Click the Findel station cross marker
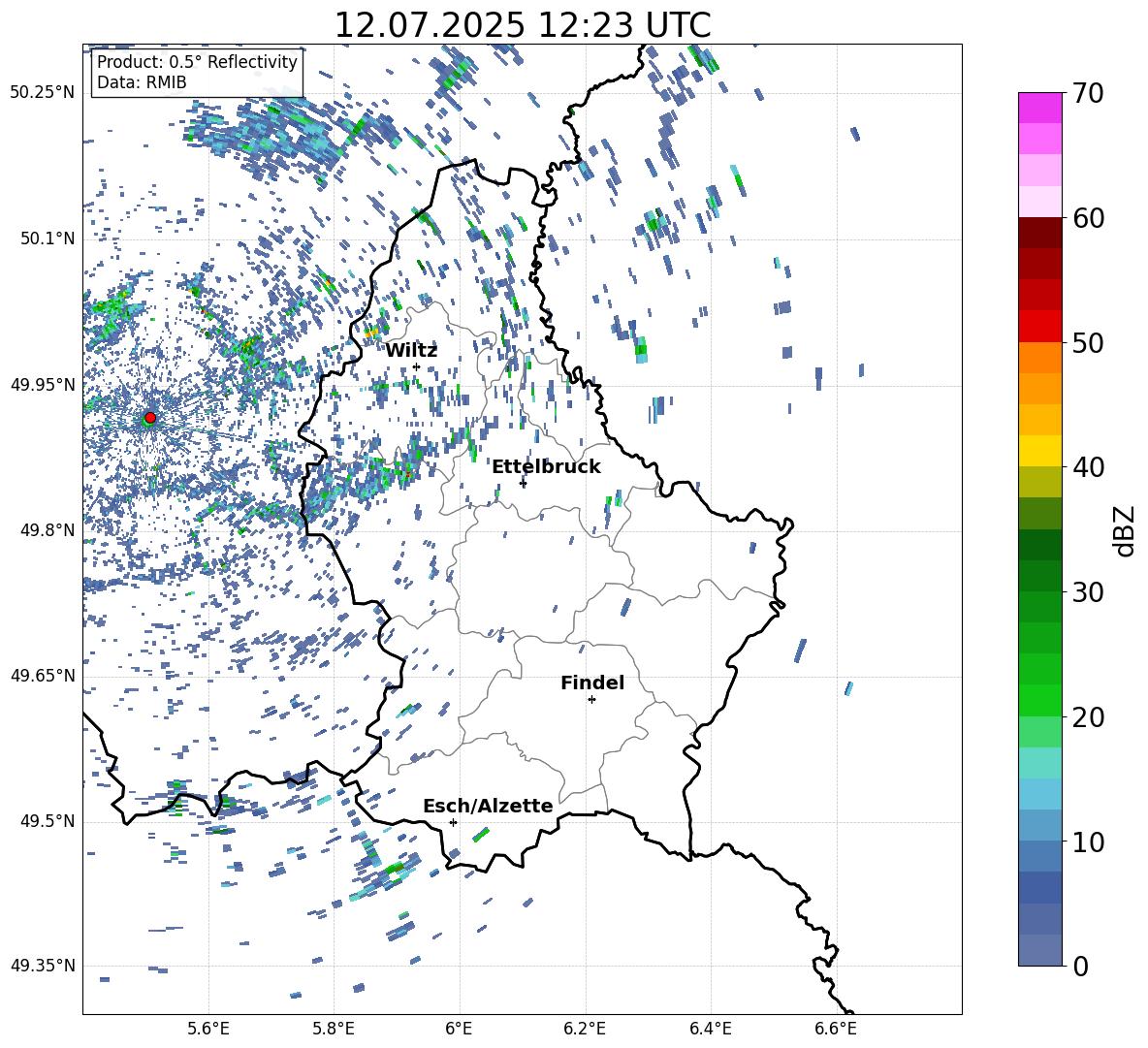The height and width of the screenshot is (1048, 1148). tap(591, 700)
